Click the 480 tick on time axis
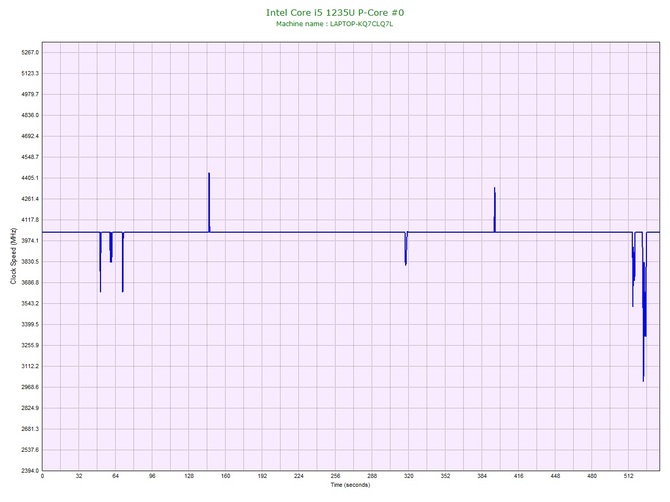The image size is (670, 502). pos(592,476)
